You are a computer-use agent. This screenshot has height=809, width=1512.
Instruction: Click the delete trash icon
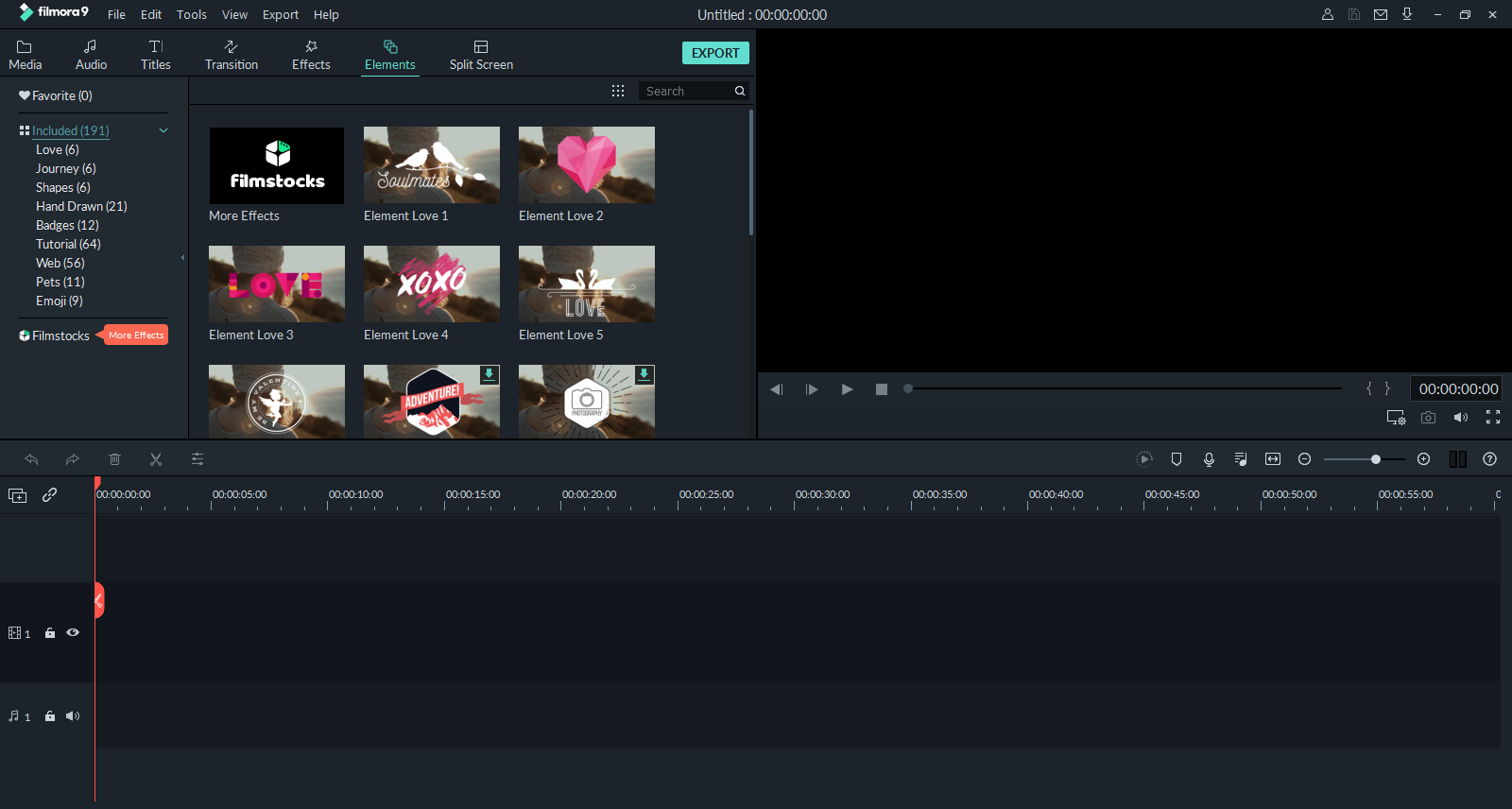coord(114,459)
